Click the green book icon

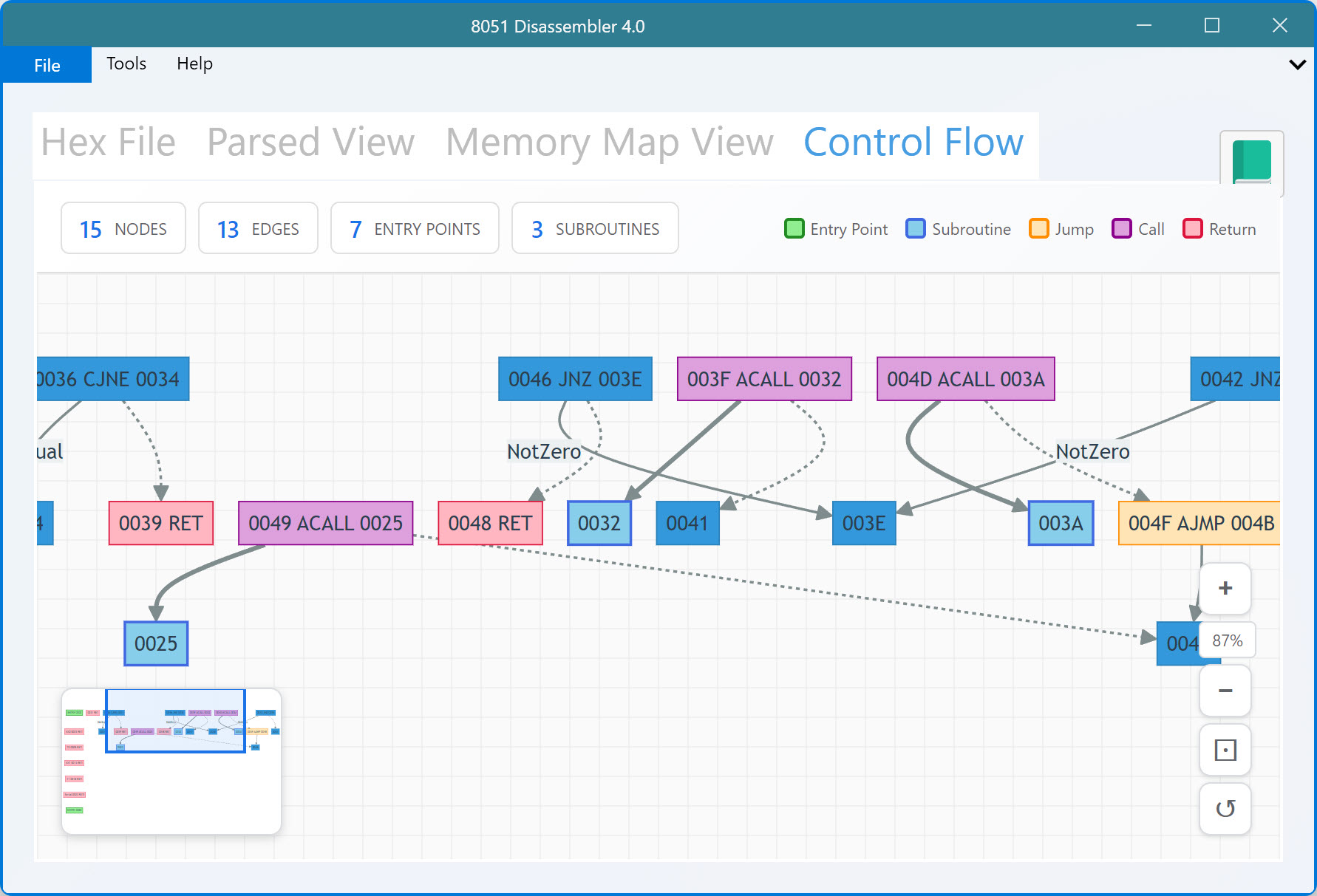coord(1251,161)
